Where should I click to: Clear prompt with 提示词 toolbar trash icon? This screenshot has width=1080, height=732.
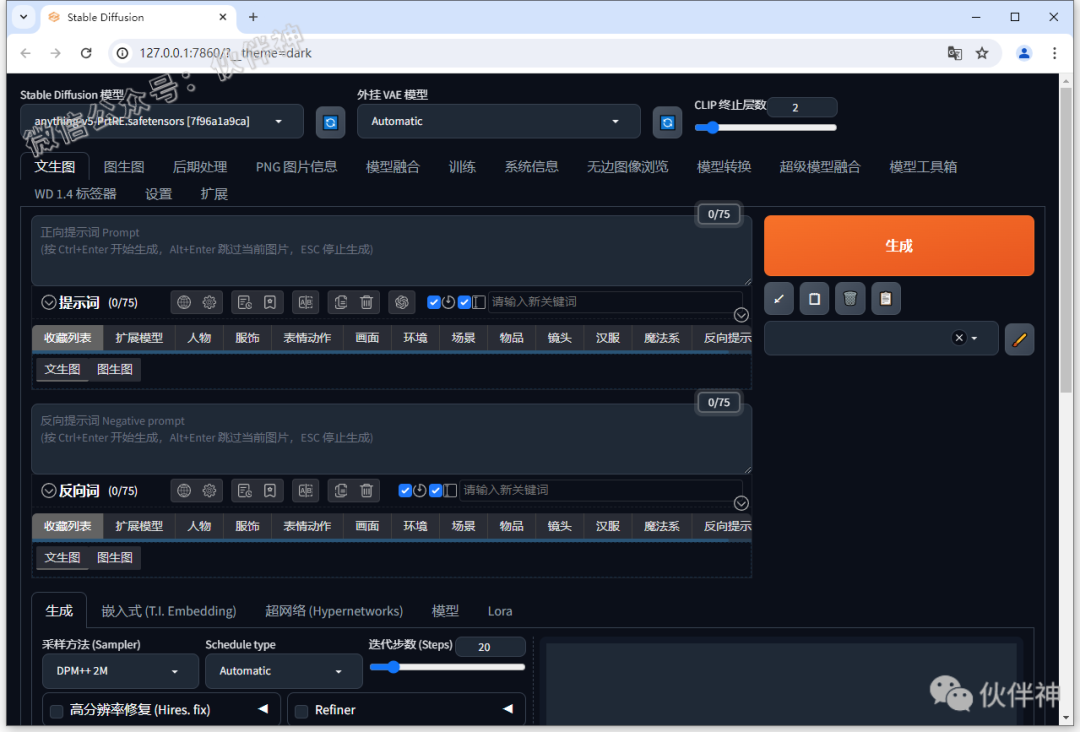click(366, 302)
